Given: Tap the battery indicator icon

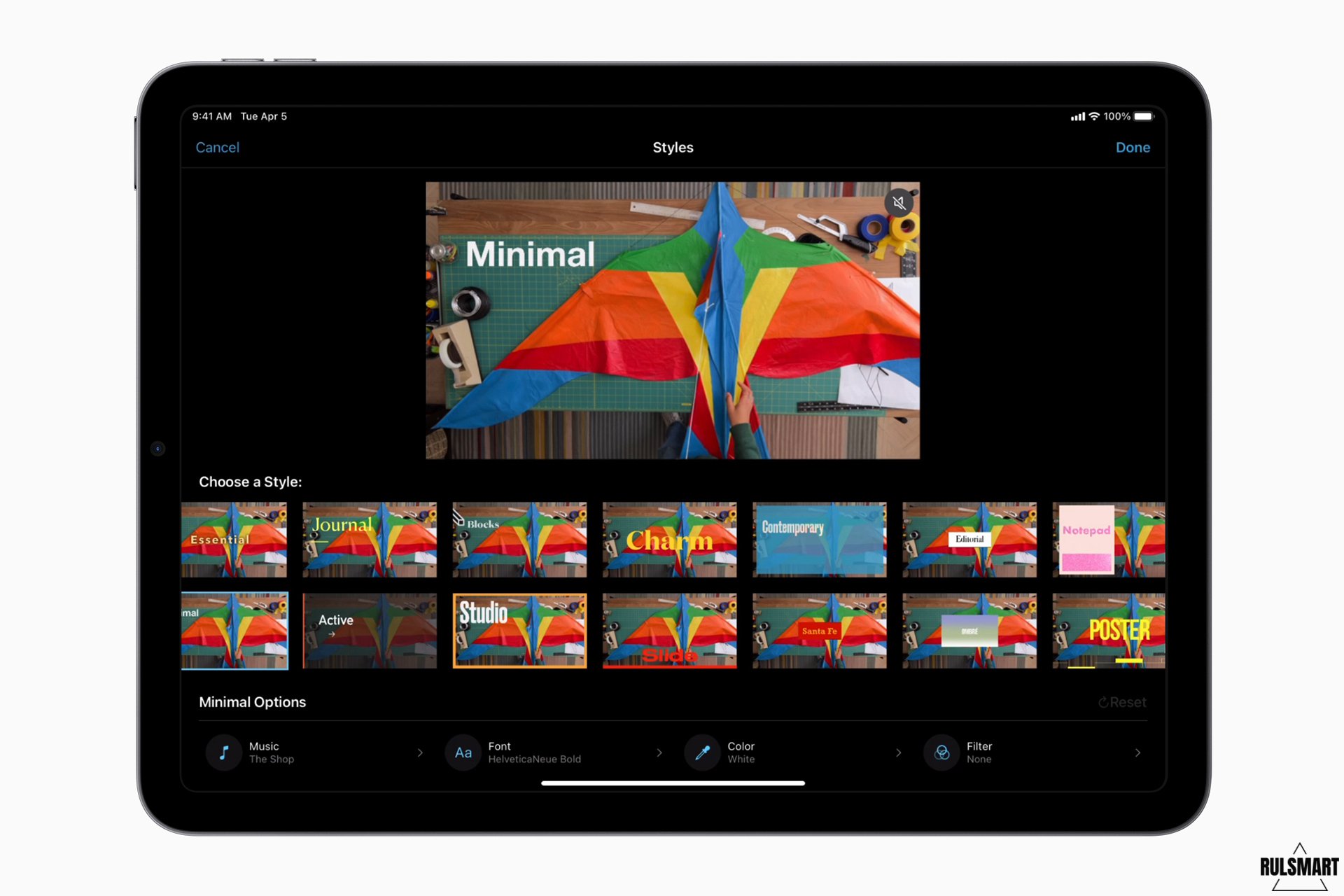Looking at the screenshot, I should coord(1143,116).
